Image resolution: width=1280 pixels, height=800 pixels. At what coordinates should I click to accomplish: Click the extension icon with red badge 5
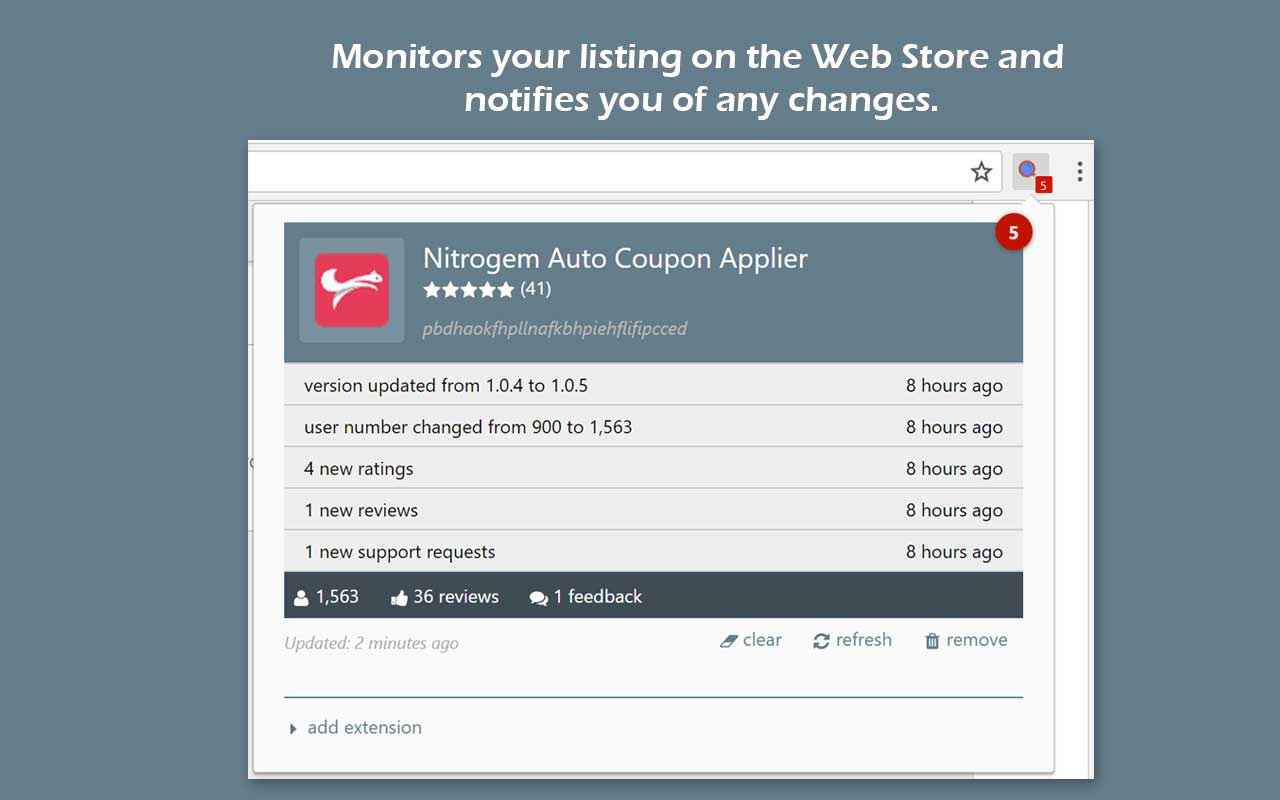(1028, 170)
